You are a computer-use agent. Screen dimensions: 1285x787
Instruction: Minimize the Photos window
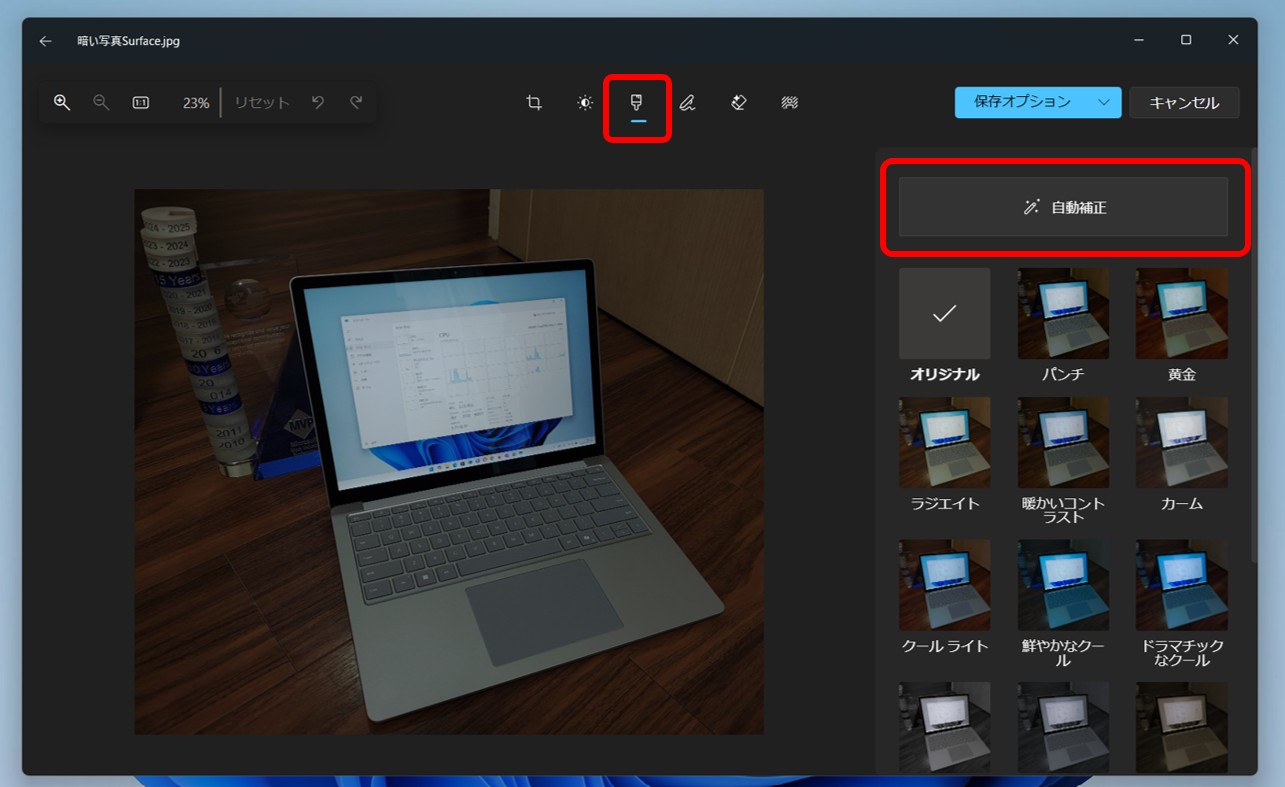(x=1139, y=40)
